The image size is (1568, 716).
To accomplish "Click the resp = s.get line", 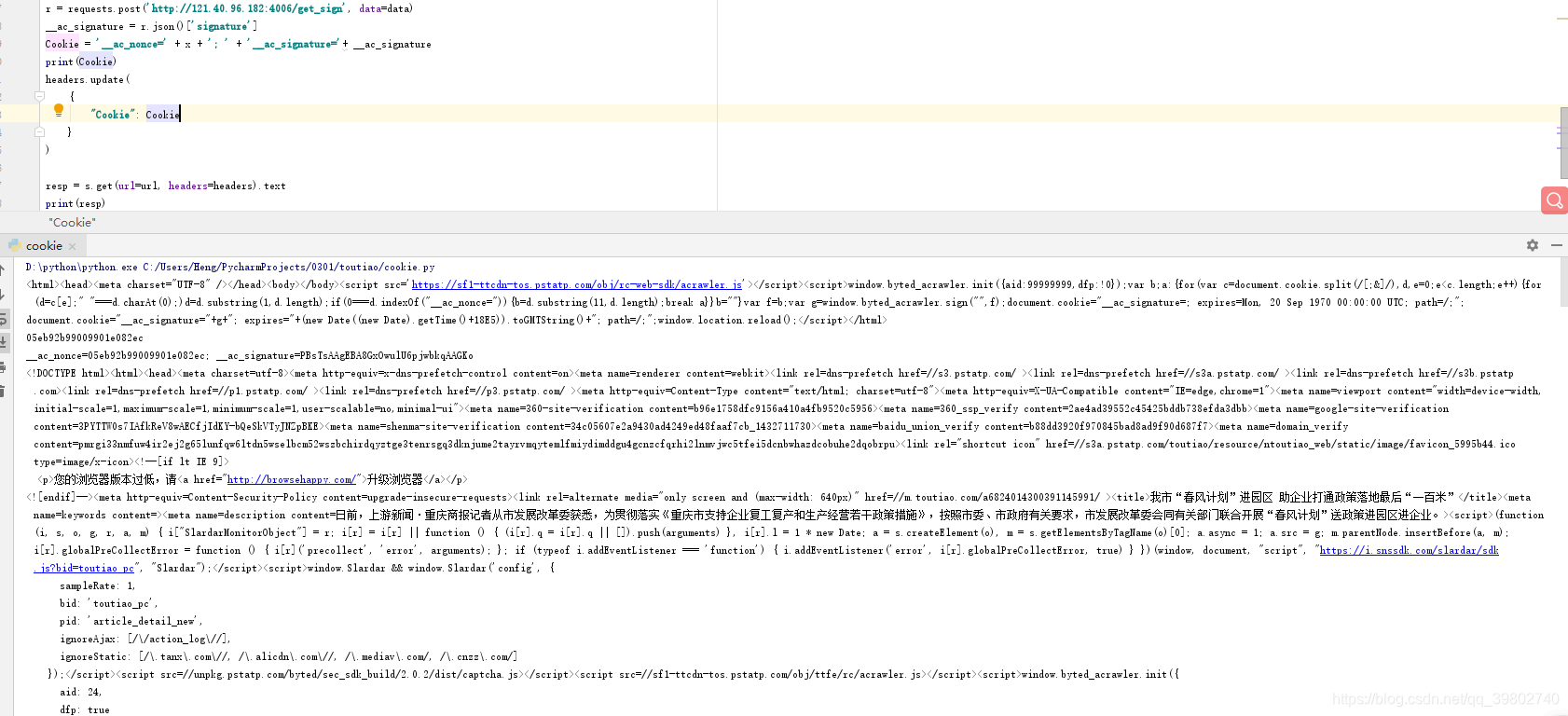I will pyautogui.click(x=166, y=186).
